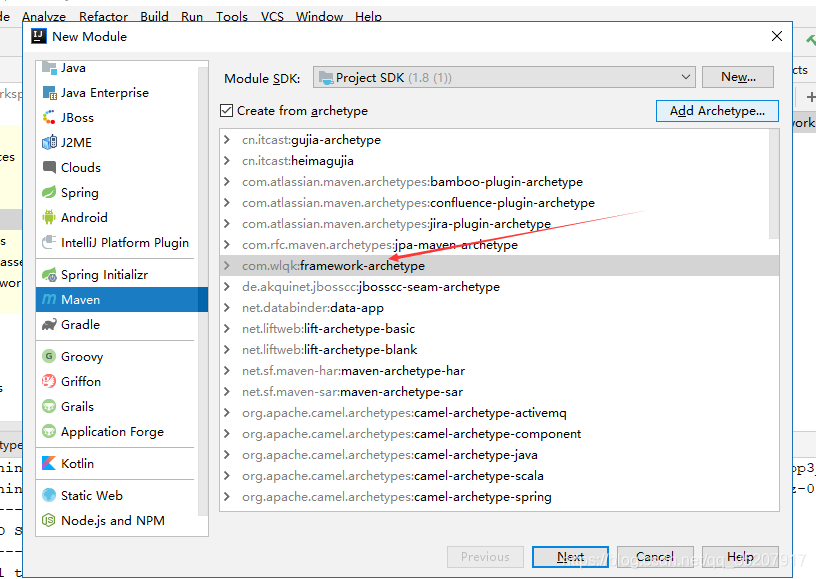Open the Module SDK dropdown
This screenshot has width=816, height=579.
coord(504,78)
